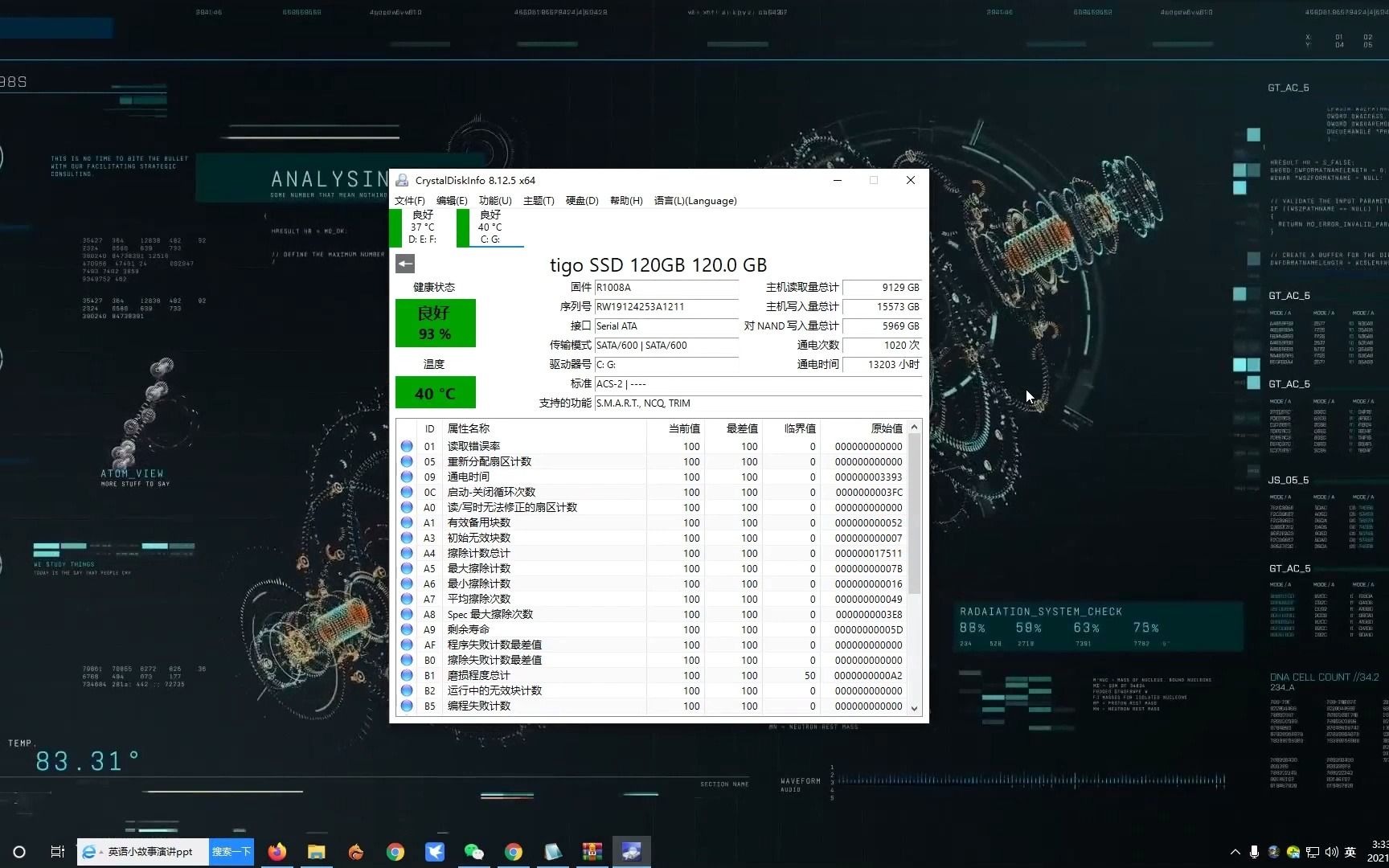
Task: Click the status icon of row A0
Action: (x=407, y=507)
